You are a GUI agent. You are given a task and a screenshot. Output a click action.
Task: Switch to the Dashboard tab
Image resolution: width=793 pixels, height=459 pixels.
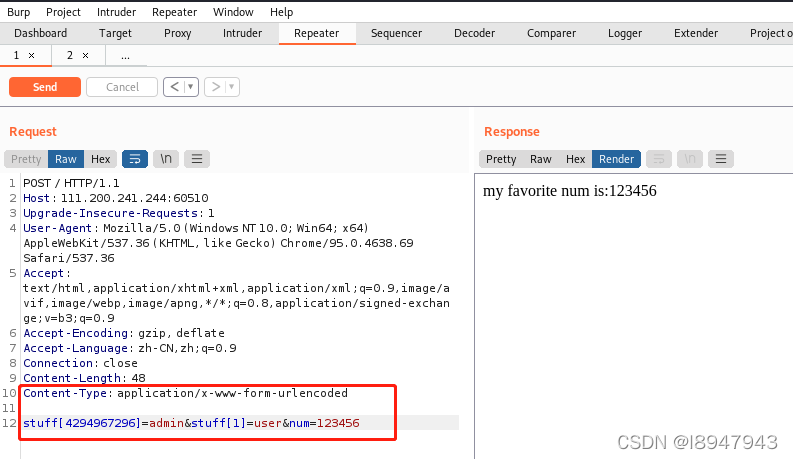[40, 33]
